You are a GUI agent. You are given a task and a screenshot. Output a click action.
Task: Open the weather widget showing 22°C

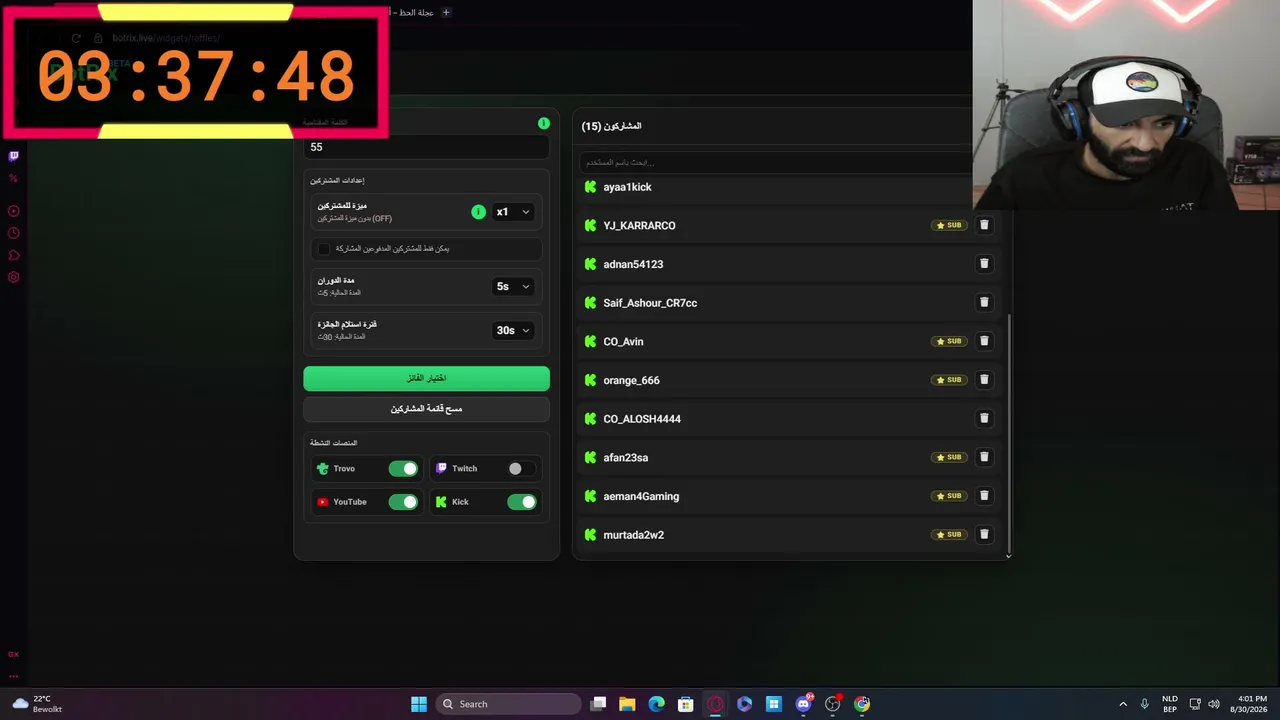click(x=39, y=704)
